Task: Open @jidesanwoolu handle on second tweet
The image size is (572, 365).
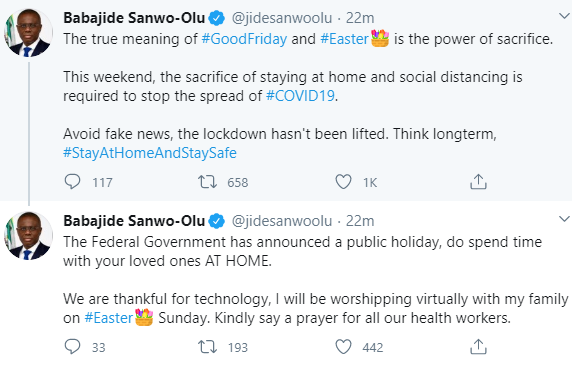Action: click(282, 221)
